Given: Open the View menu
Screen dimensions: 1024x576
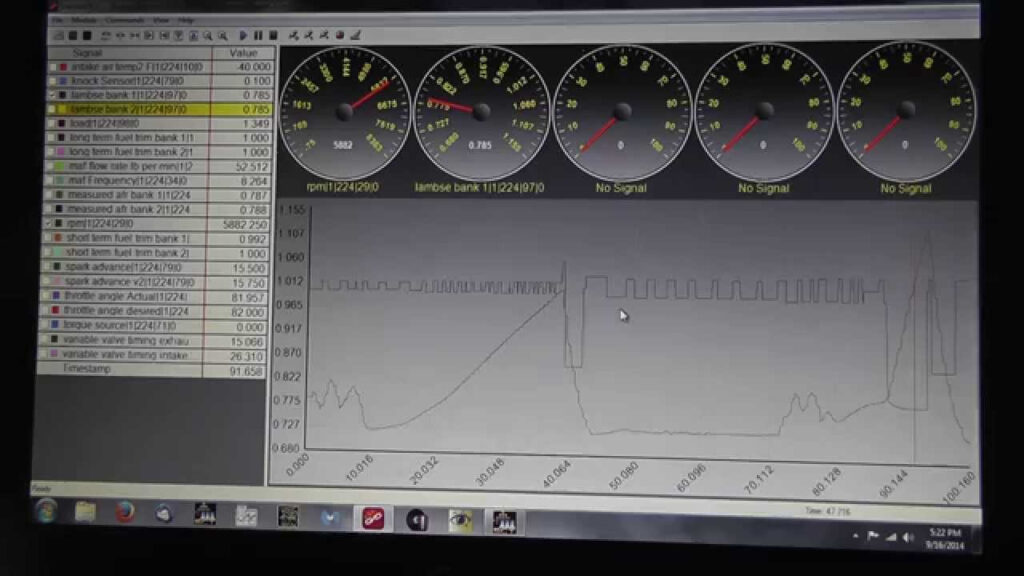Looking at the screenshot, I should (x=161, y=20).
